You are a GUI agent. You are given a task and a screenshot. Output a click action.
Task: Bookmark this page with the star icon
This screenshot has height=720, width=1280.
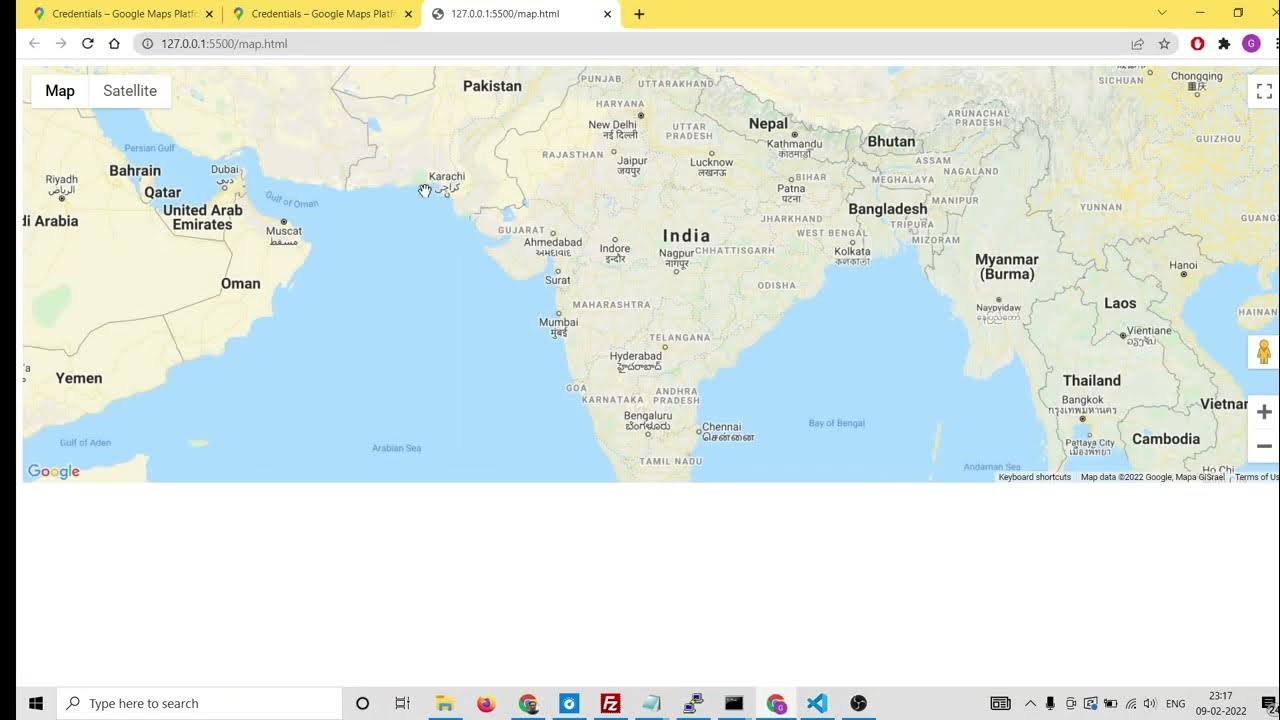[x=1164, y=44]
